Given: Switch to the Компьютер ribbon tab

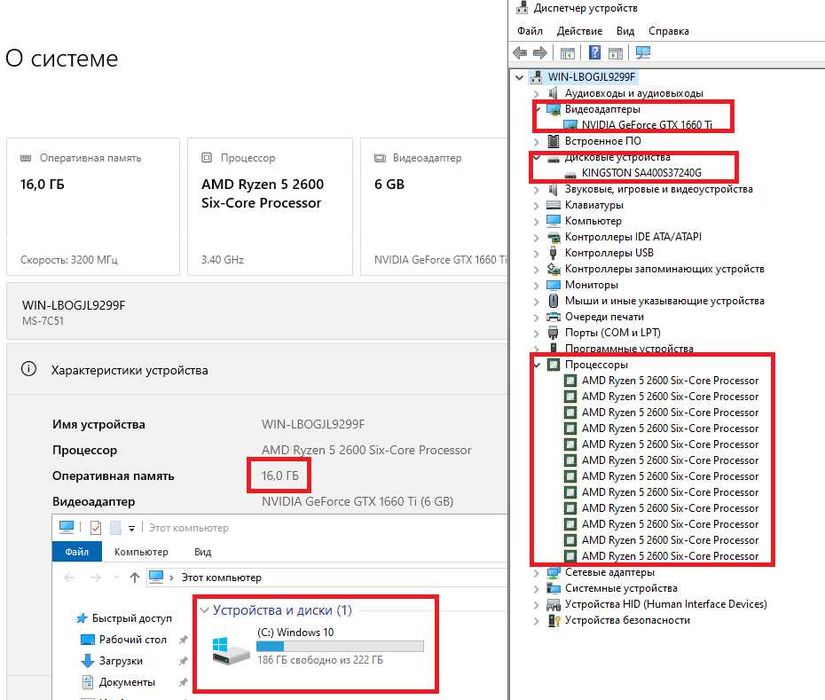Looking at the screenshot, I should tap(141, 552).
